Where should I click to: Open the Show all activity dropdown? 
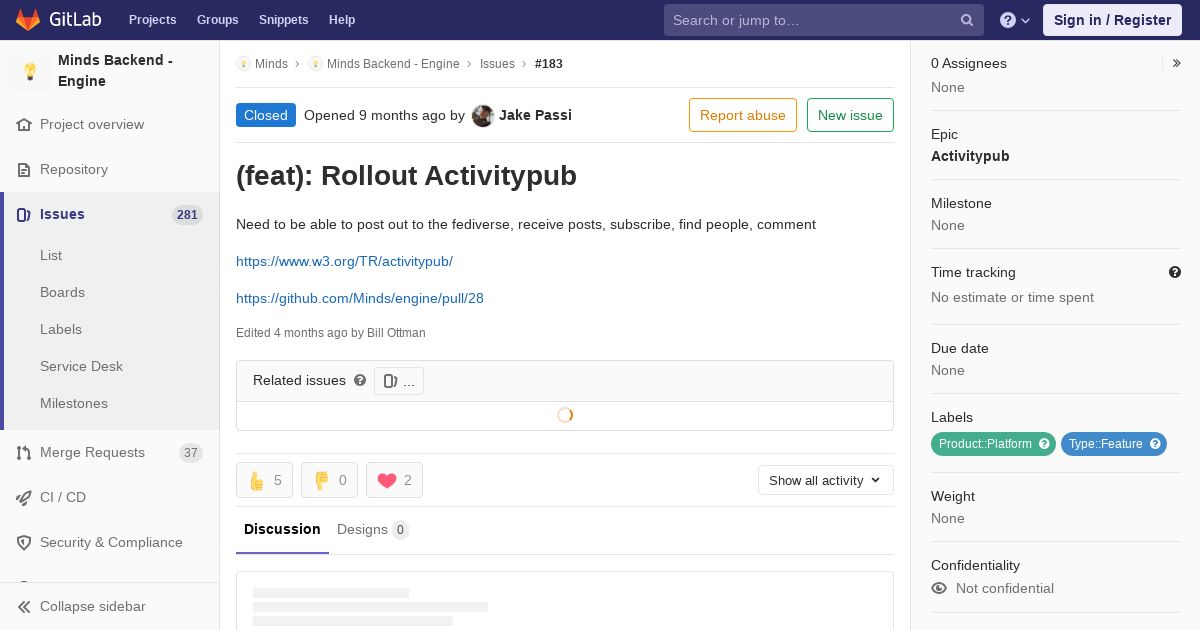[x=826, y=480]
